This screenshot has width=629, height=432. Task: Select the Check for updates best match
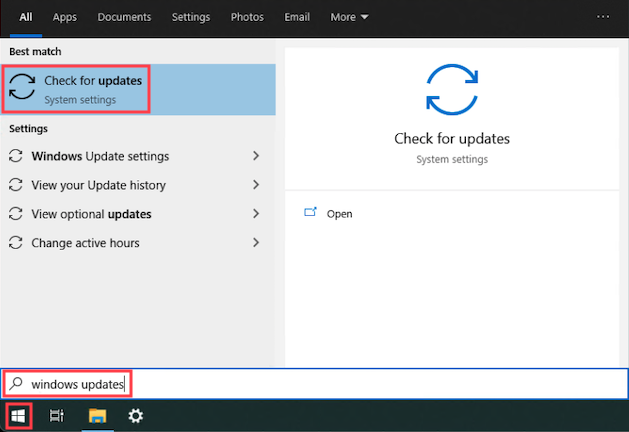coord(77,89)
